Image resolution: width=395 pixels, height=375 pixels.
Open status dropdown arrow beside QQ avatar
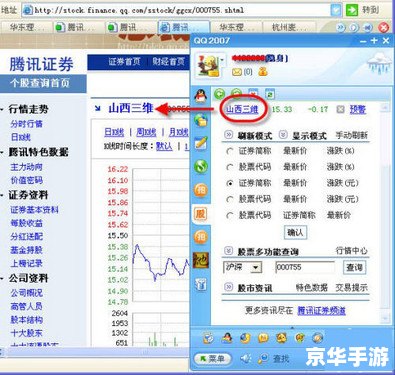[222, 61]
